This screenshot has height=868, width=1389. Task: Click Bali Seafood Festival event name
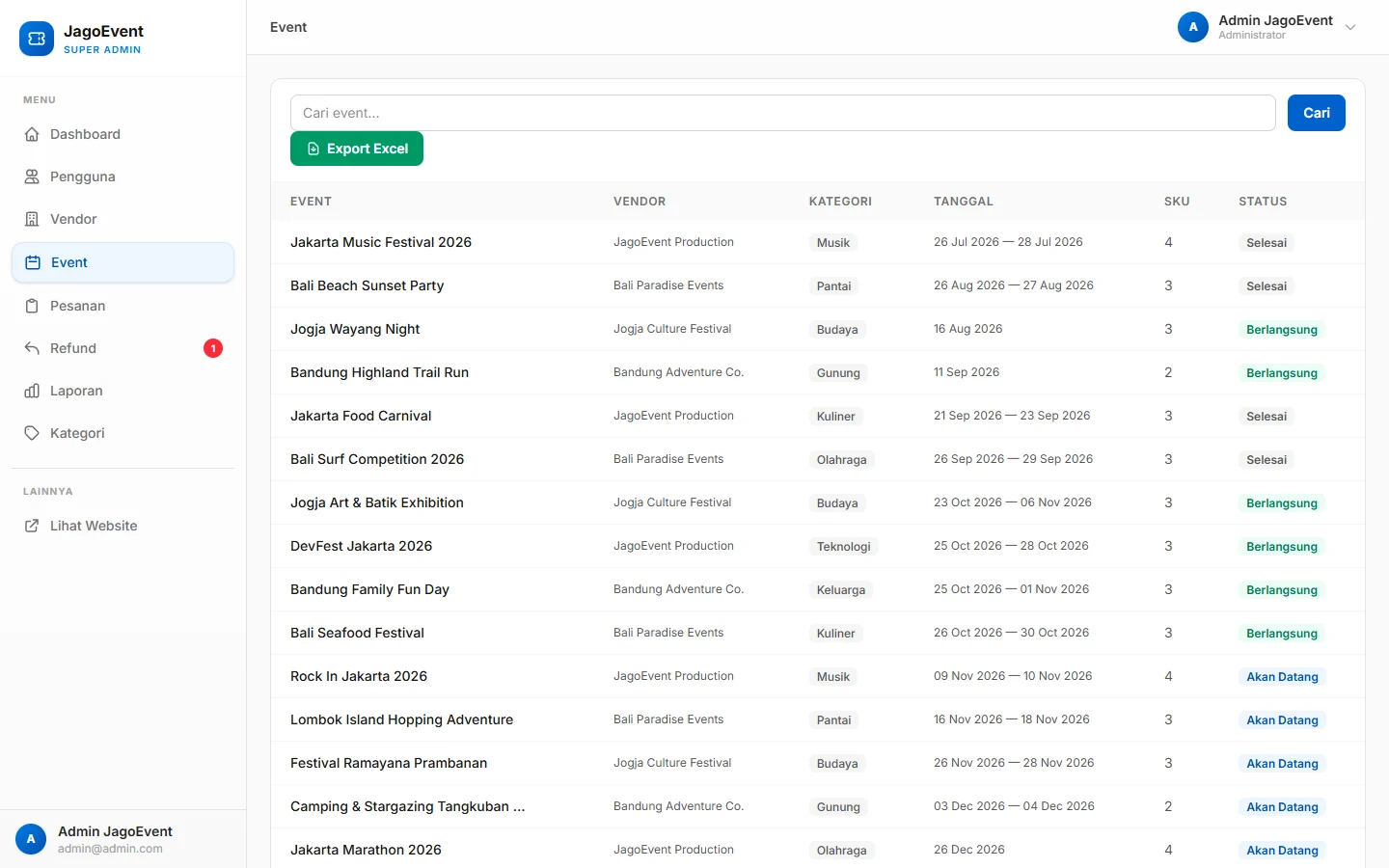point(357,633)
